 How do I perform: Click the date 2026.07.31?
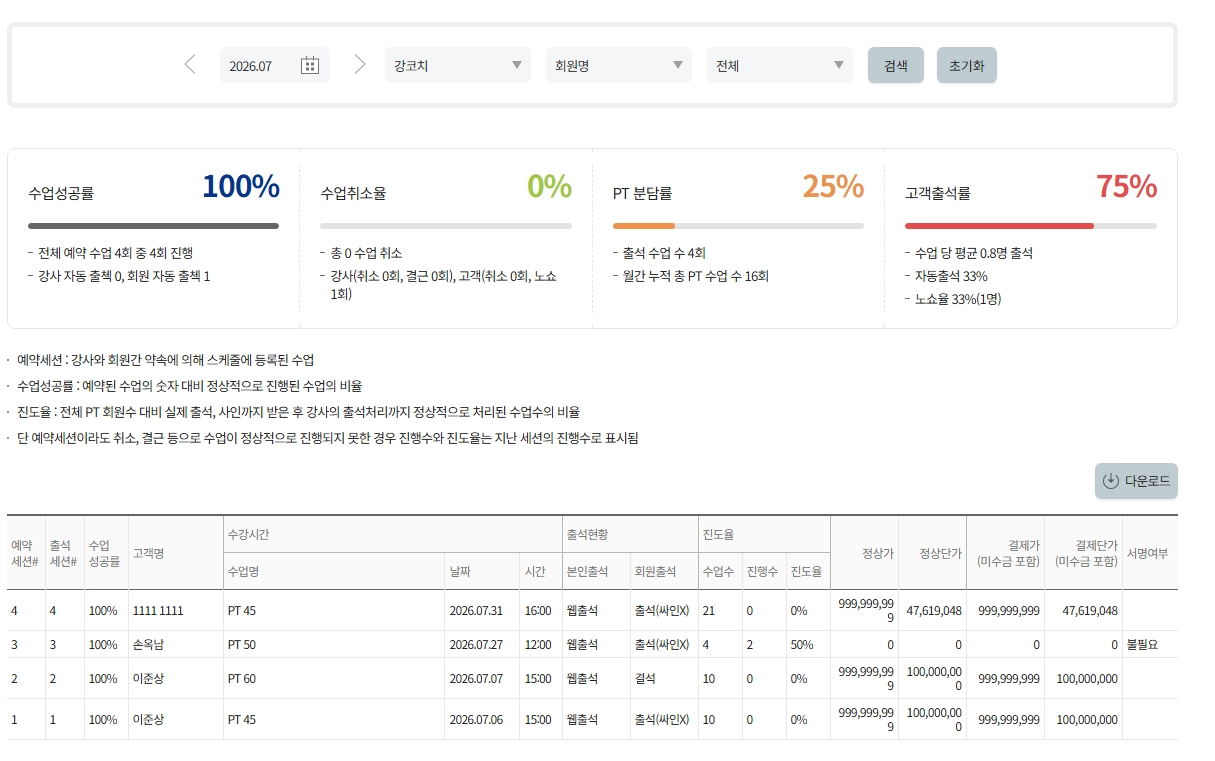[x=476, y=610]
